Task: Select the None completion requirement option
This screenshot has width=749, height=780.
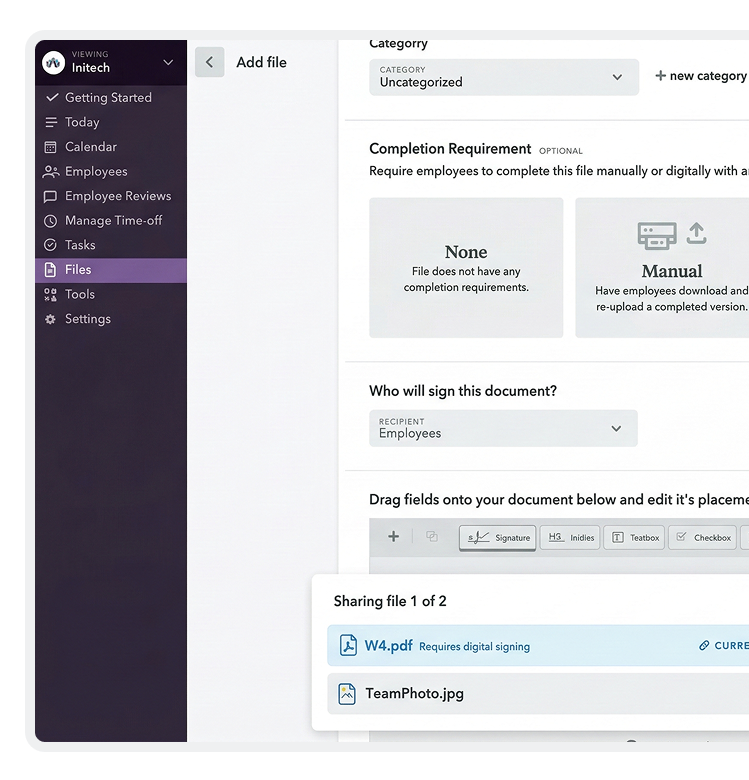Action: 466,268
